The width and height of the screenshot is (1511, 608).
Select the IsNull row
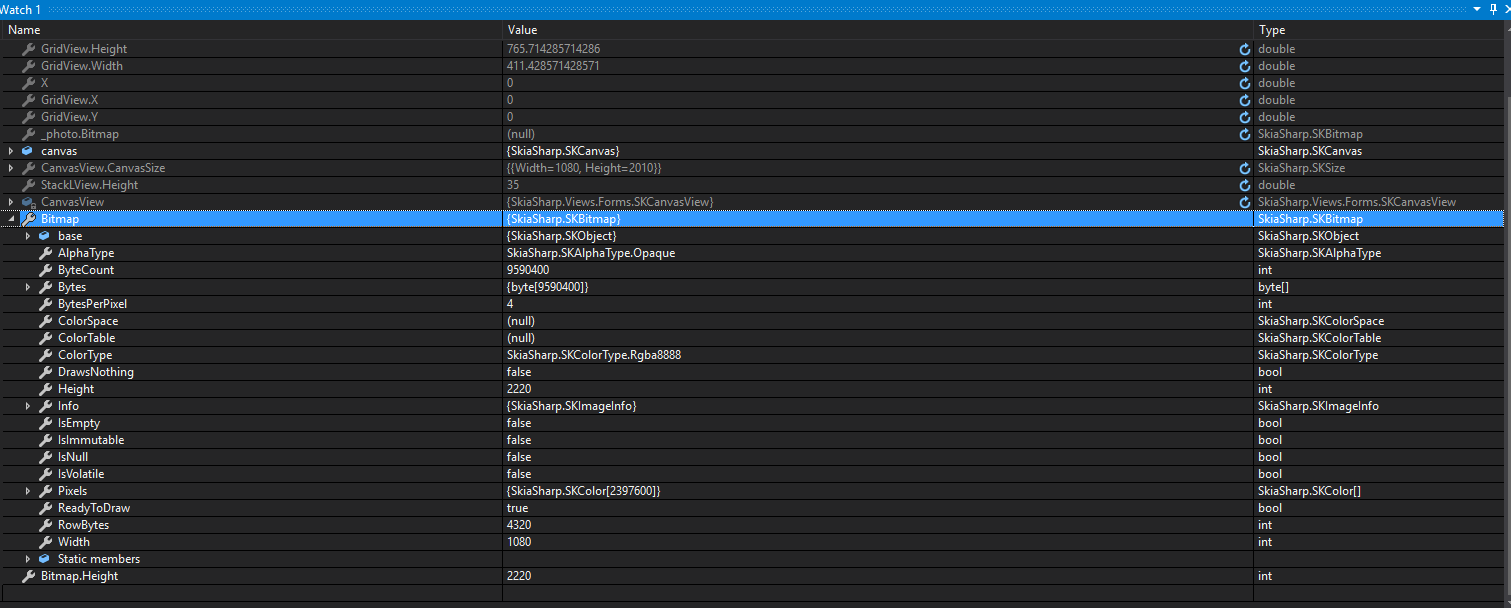tap(751, 457)
